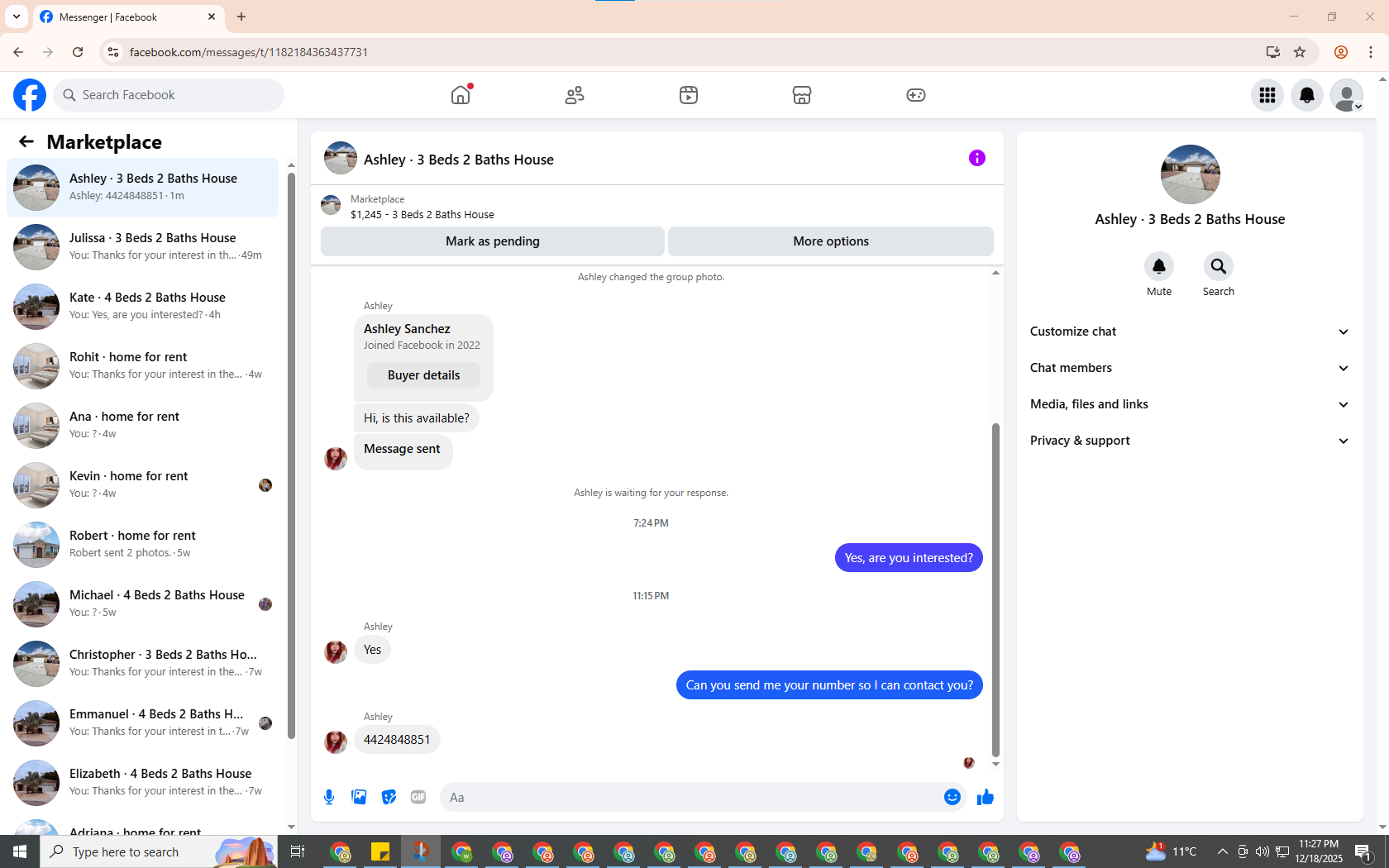Reload the page with browser refresh icon
The width and height of the screenshot is (1389, 868).
78,52
